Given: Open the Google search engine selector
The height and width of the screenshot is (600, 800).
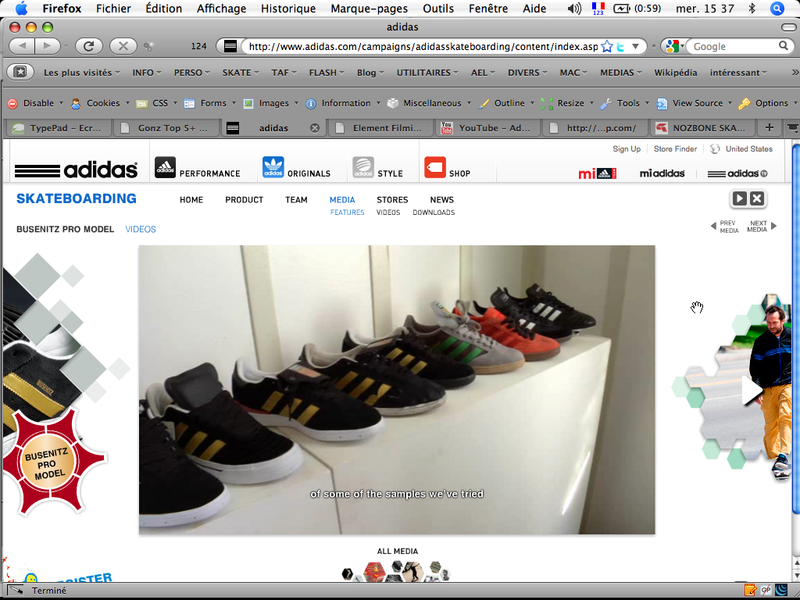Looking at the screenshot, I should point(673,46).
